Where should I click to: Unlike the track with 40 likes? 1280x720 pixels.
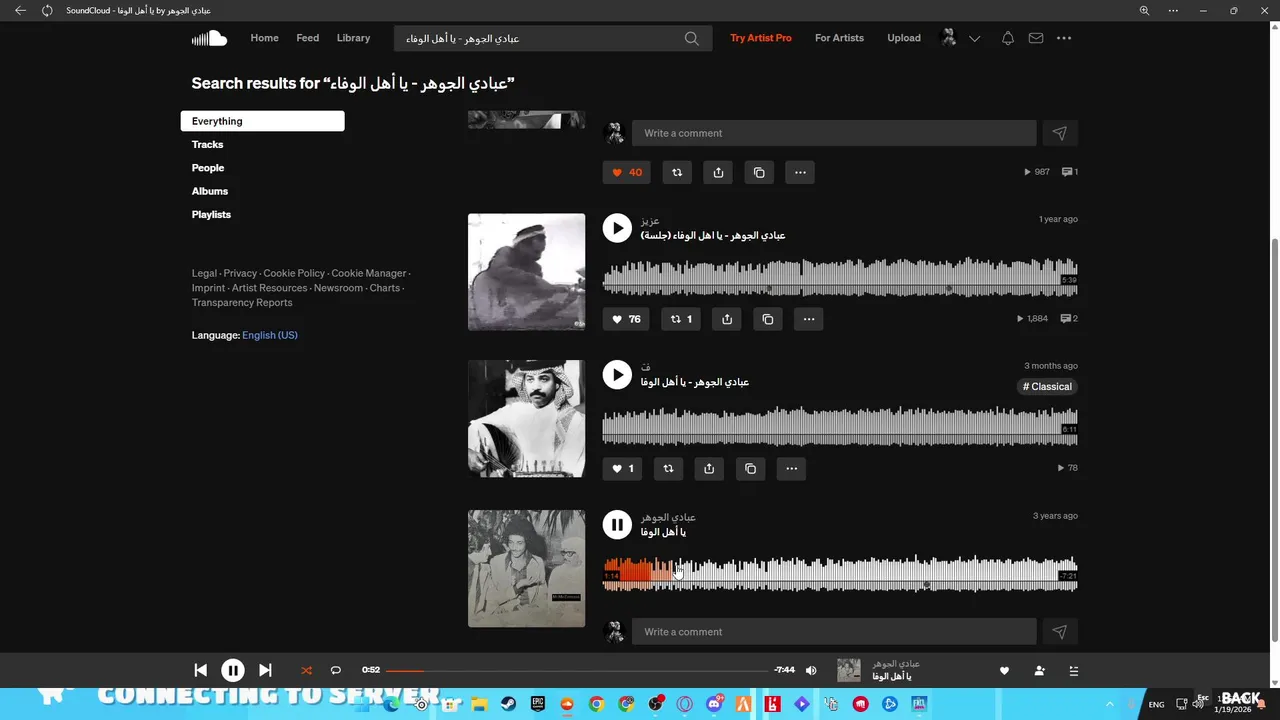pos(627,172)
